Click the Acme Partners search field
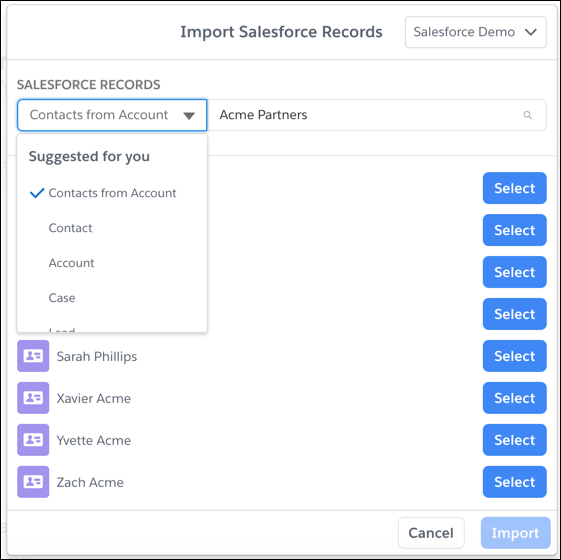The image size is (561, 560). point(377,115)
